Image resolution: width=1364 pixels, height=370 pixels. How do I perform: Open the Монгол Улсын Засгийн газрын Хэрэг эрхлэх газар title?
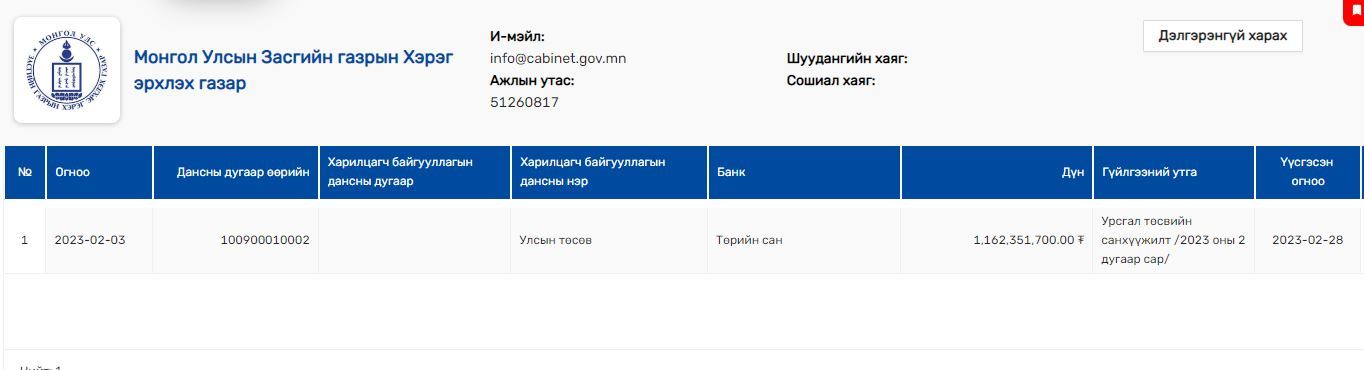[294, 70]
